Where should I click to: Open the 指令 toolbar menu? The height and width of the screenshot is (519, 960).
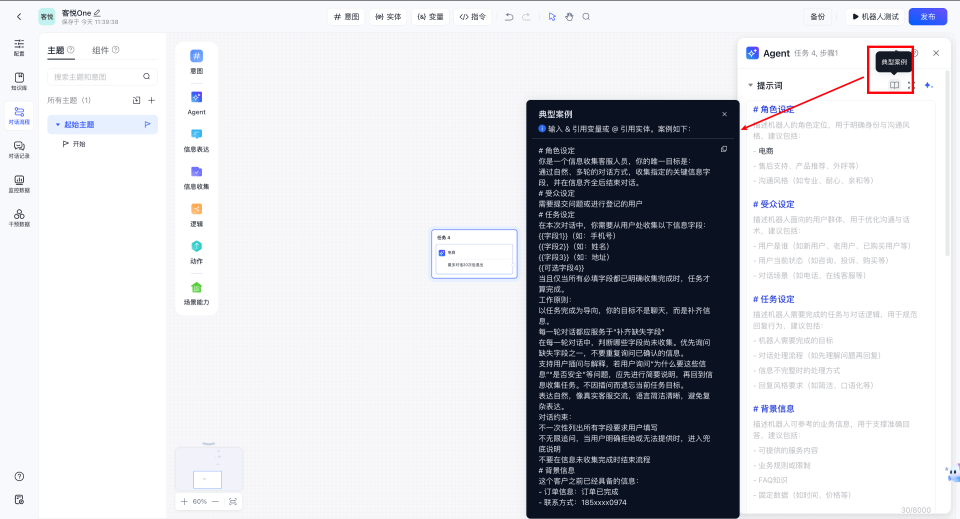click(x=473, y=17)
